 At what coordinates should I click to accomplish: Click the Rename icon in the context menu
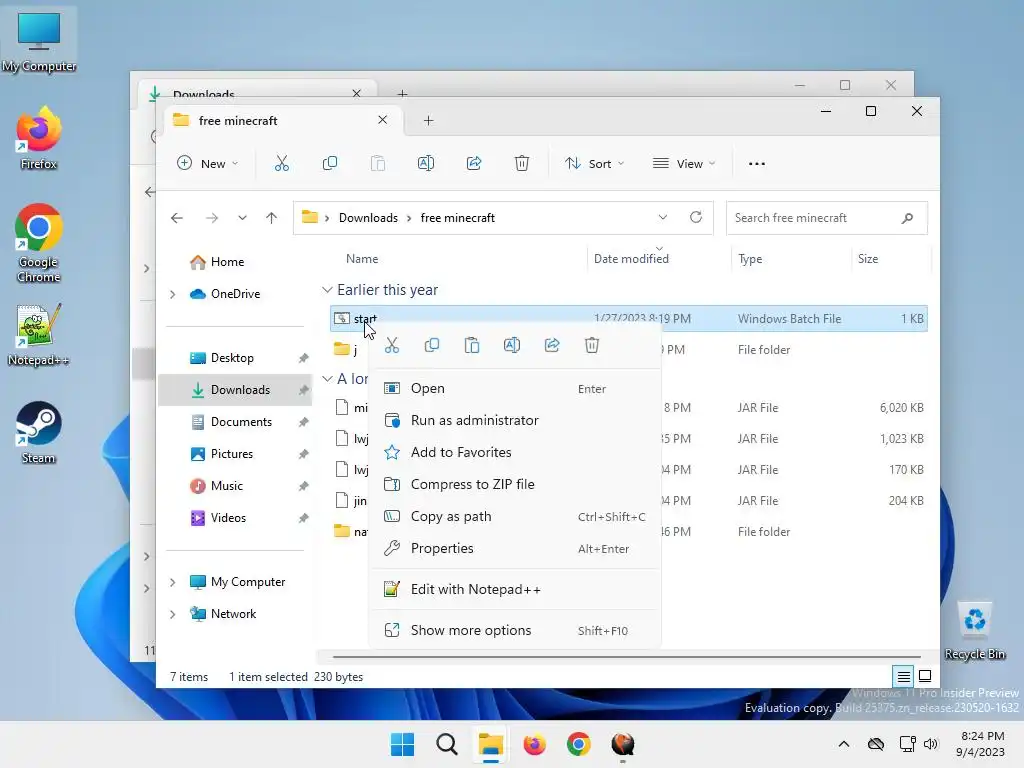point(512,345)
